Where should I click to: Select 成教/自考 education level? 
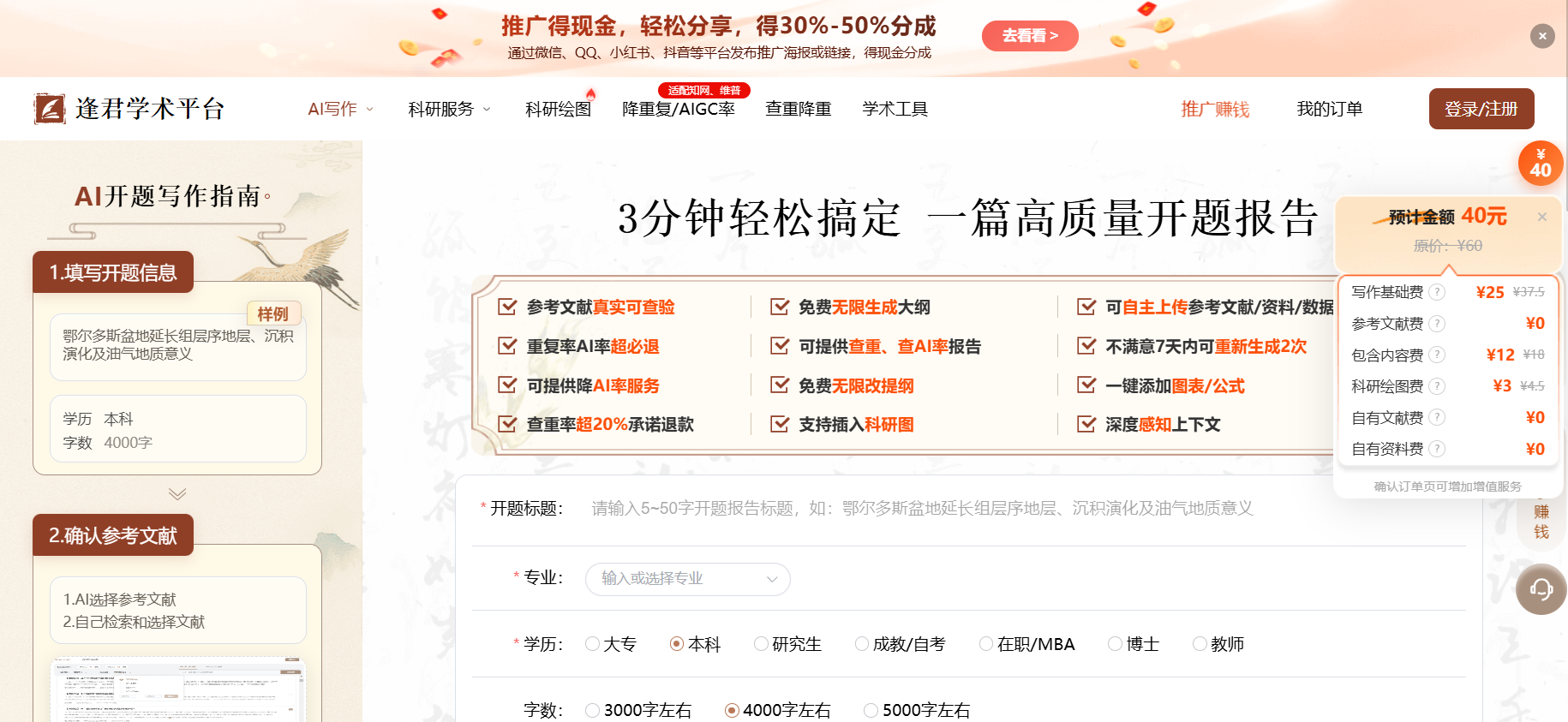click(901, 644)
